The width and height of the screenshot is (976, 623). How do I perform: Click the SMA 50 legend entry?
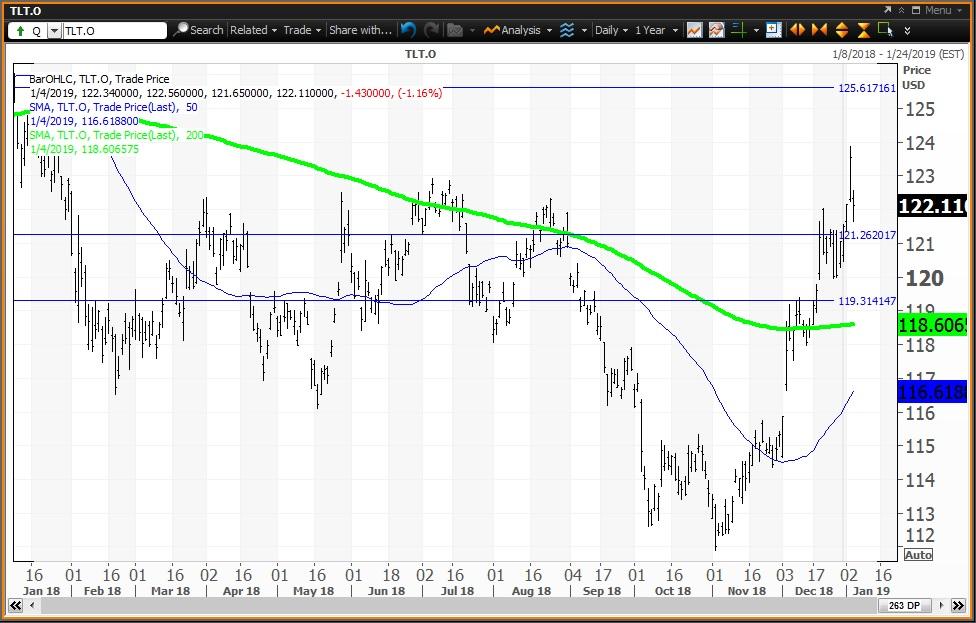113,107
